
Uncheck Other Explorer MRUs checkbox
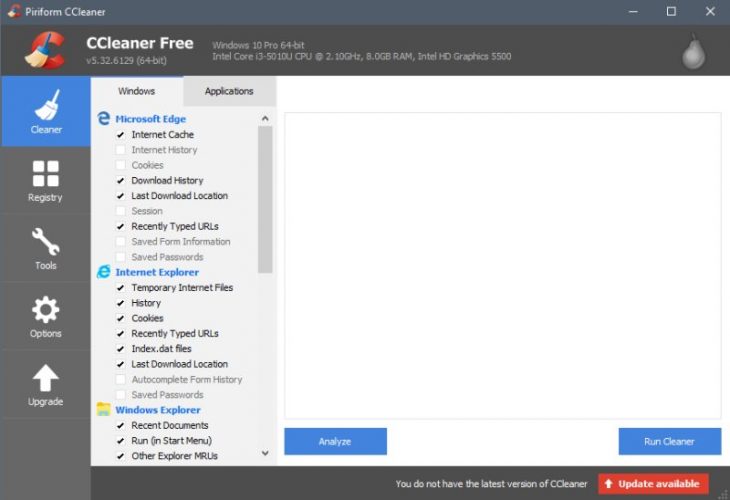(x=121, y=456)
